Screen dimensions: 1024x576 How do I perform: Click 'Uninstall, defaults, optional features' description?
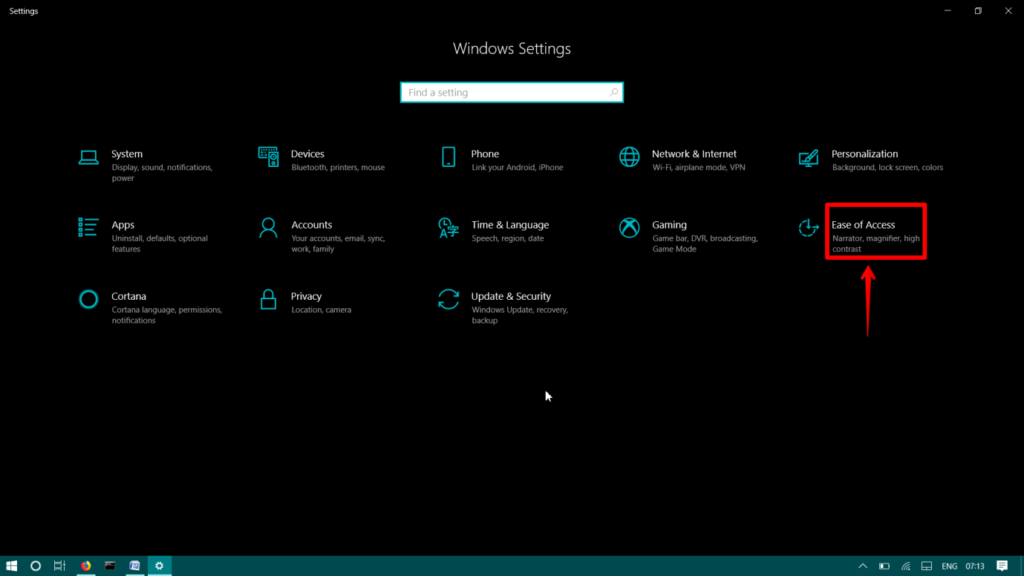tap(159, 244)
